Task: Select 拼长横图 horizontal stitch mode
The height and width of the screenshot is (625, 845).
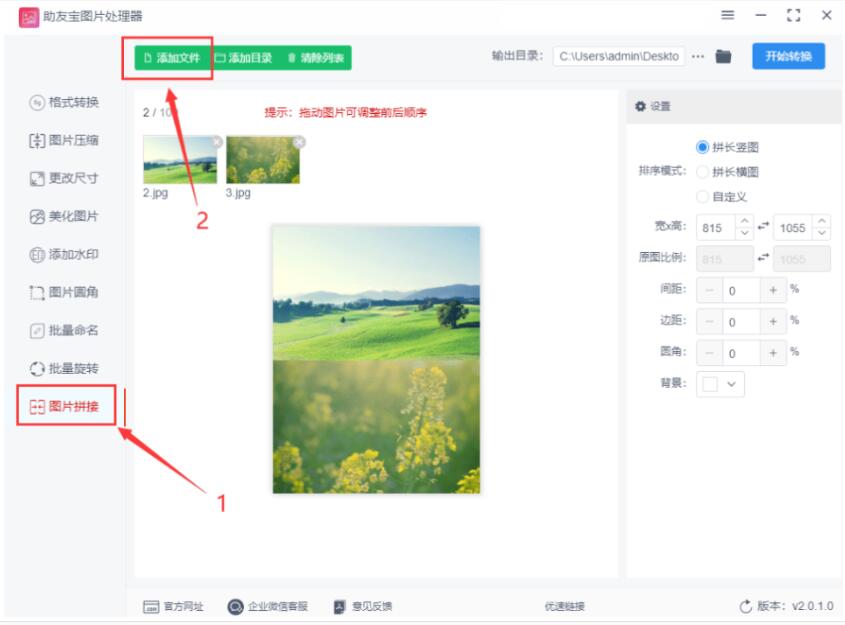Action: (702, 172)
